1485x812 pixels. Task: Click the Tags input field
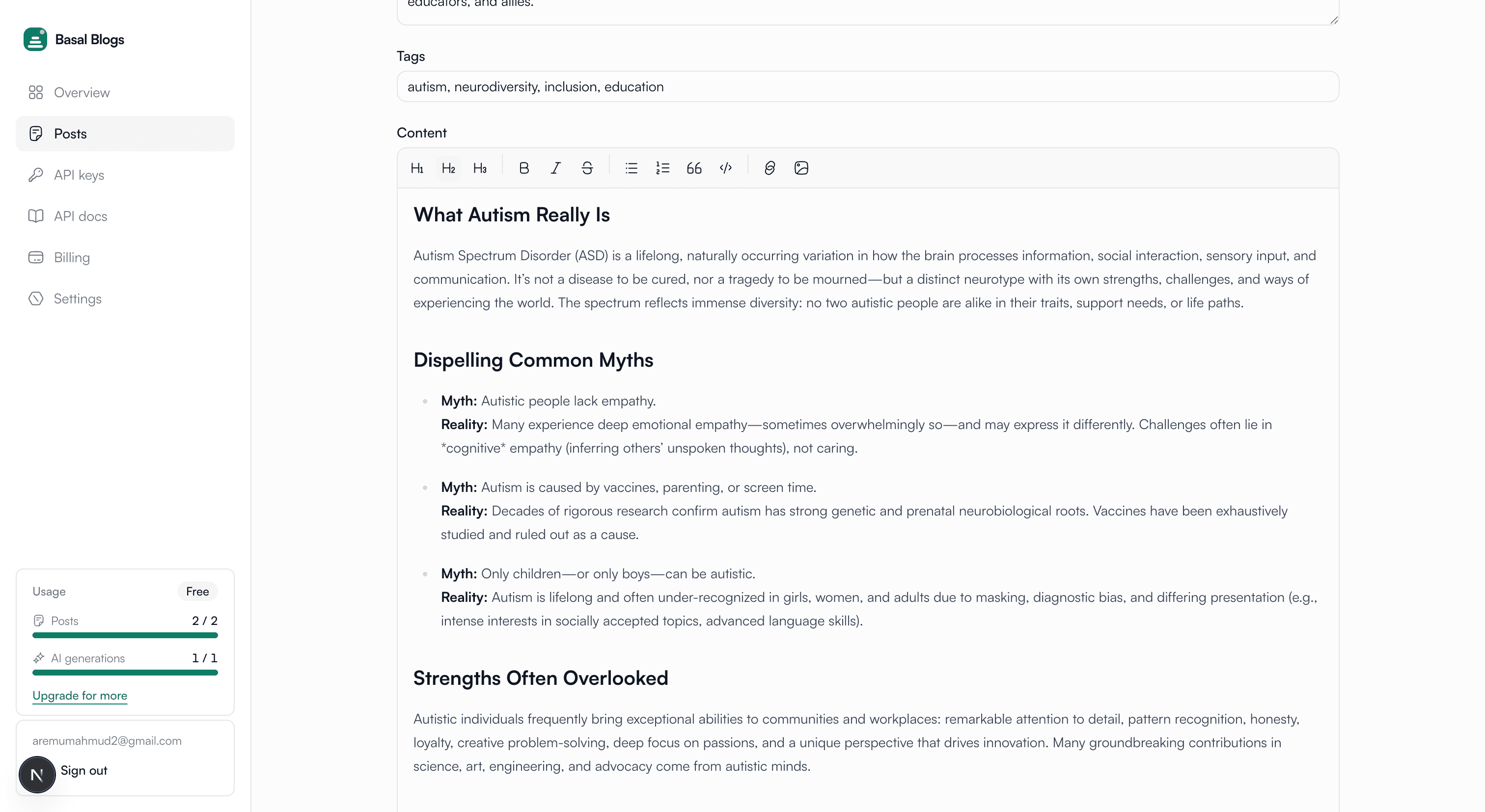coord(868,86)
